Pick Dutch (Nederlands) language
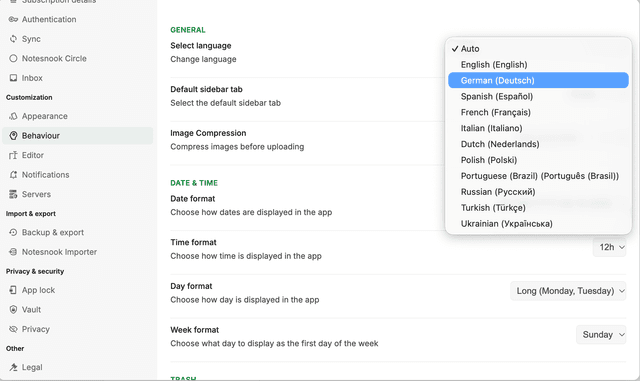Screen dimensions: 640x381 538,144
